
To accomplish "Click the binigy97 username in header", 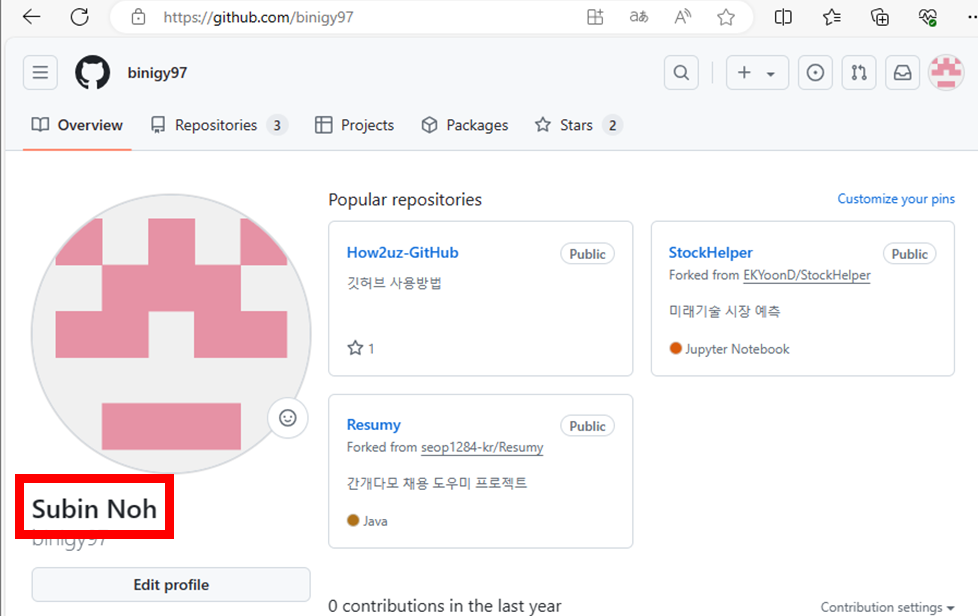I will (x=157, y=73).
